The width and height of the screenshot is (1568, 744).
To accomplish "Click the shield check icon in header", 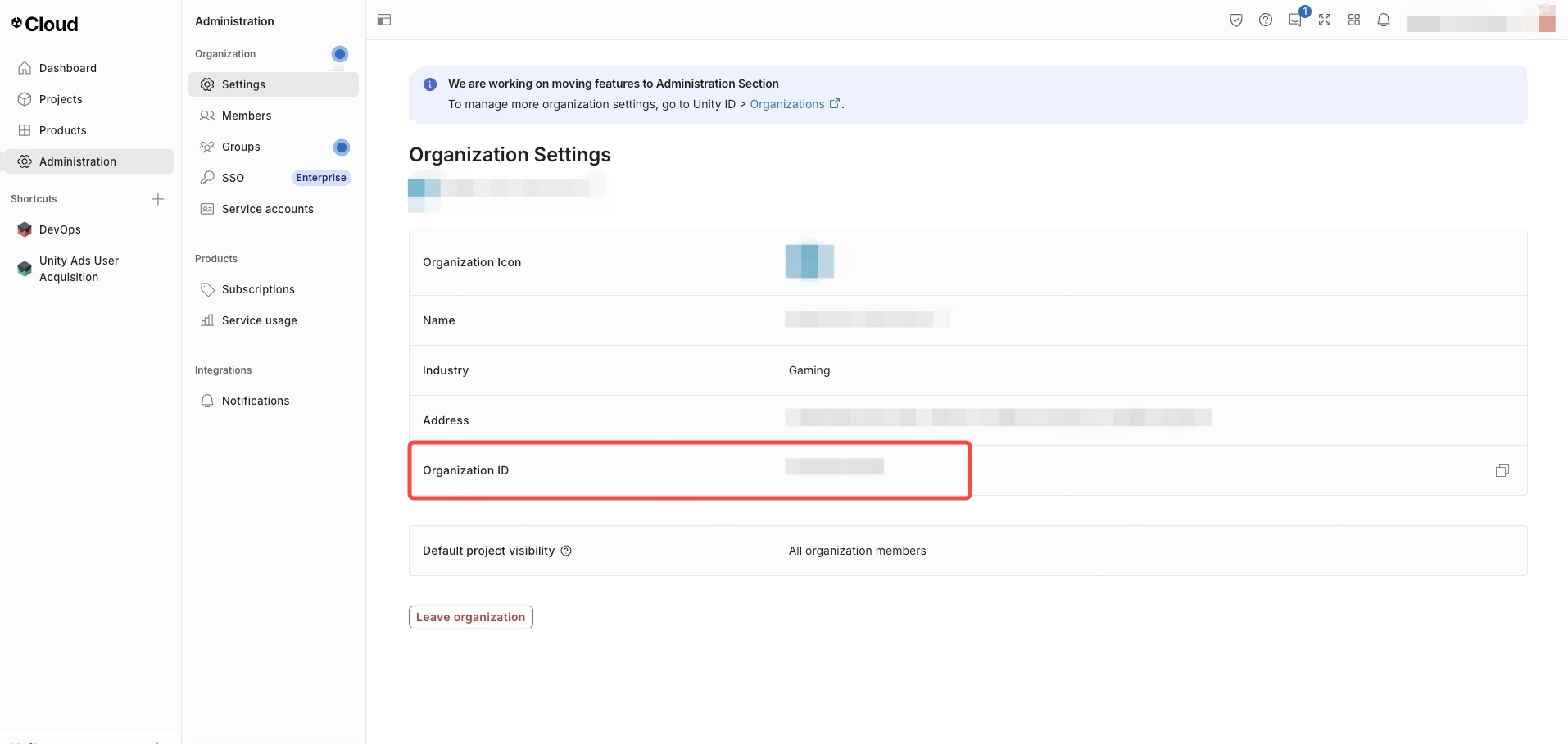I will tap(1236, 20).
